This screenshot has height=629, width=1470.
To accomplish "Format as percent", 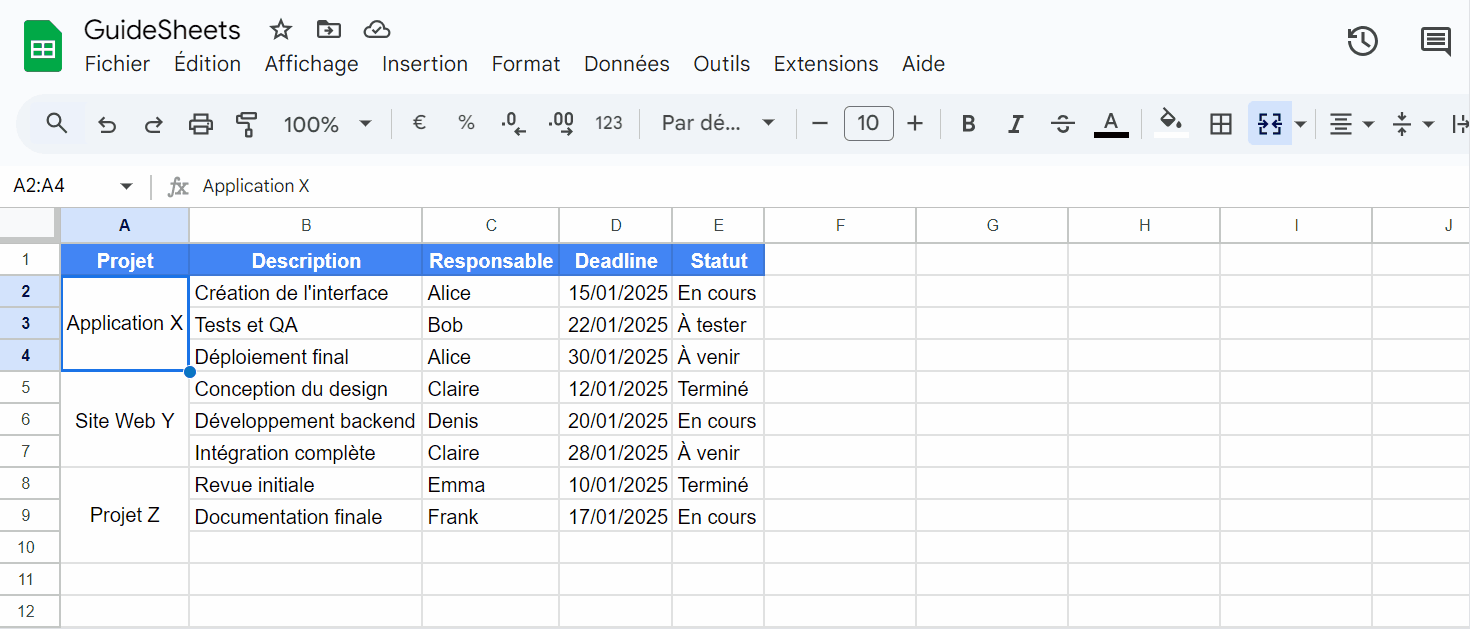I will [x=466, y=123].
